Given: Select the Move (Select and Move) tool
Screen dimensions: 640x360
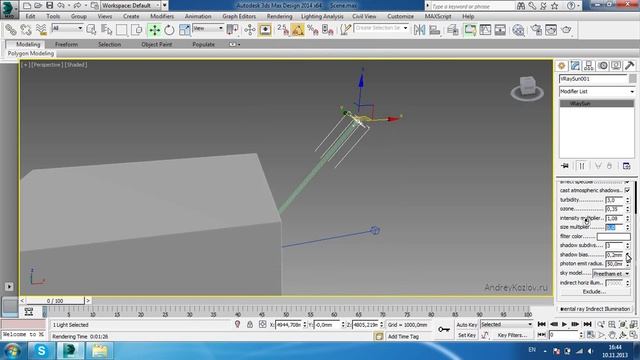Looking at the screenshot, I should pyautogui.click(x=154, y=30).
